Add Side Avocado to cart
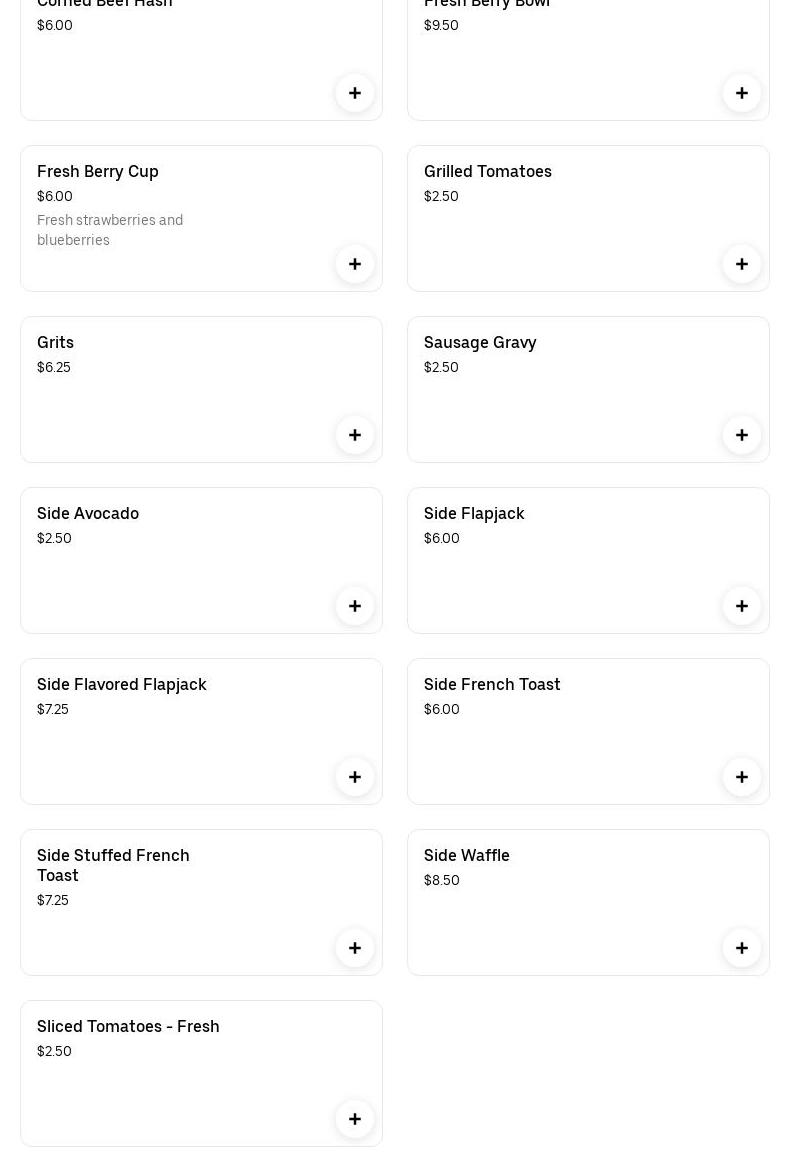Viewport: 804px width, 1167px height. (x=355, y=606)
